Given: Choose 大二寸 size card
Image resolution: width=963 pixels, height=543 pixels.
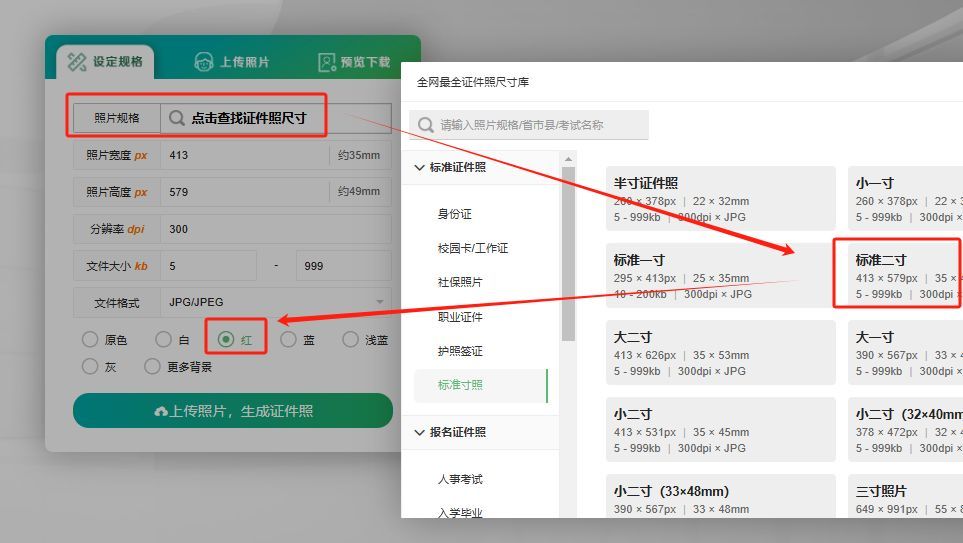Looking at the screenshot, I should click(x=720, y=353).
